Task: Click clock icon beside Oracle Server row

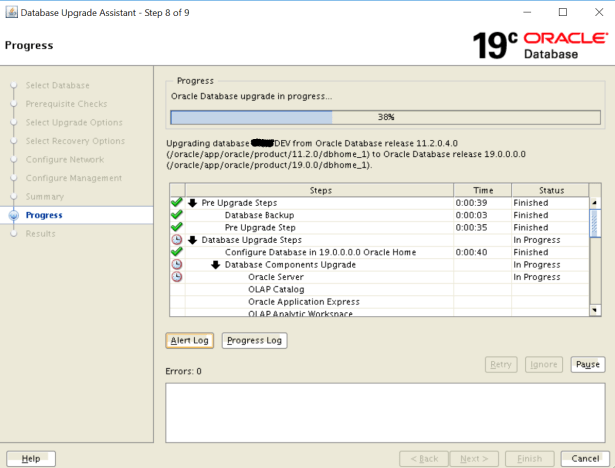Action: click(177, 277)
